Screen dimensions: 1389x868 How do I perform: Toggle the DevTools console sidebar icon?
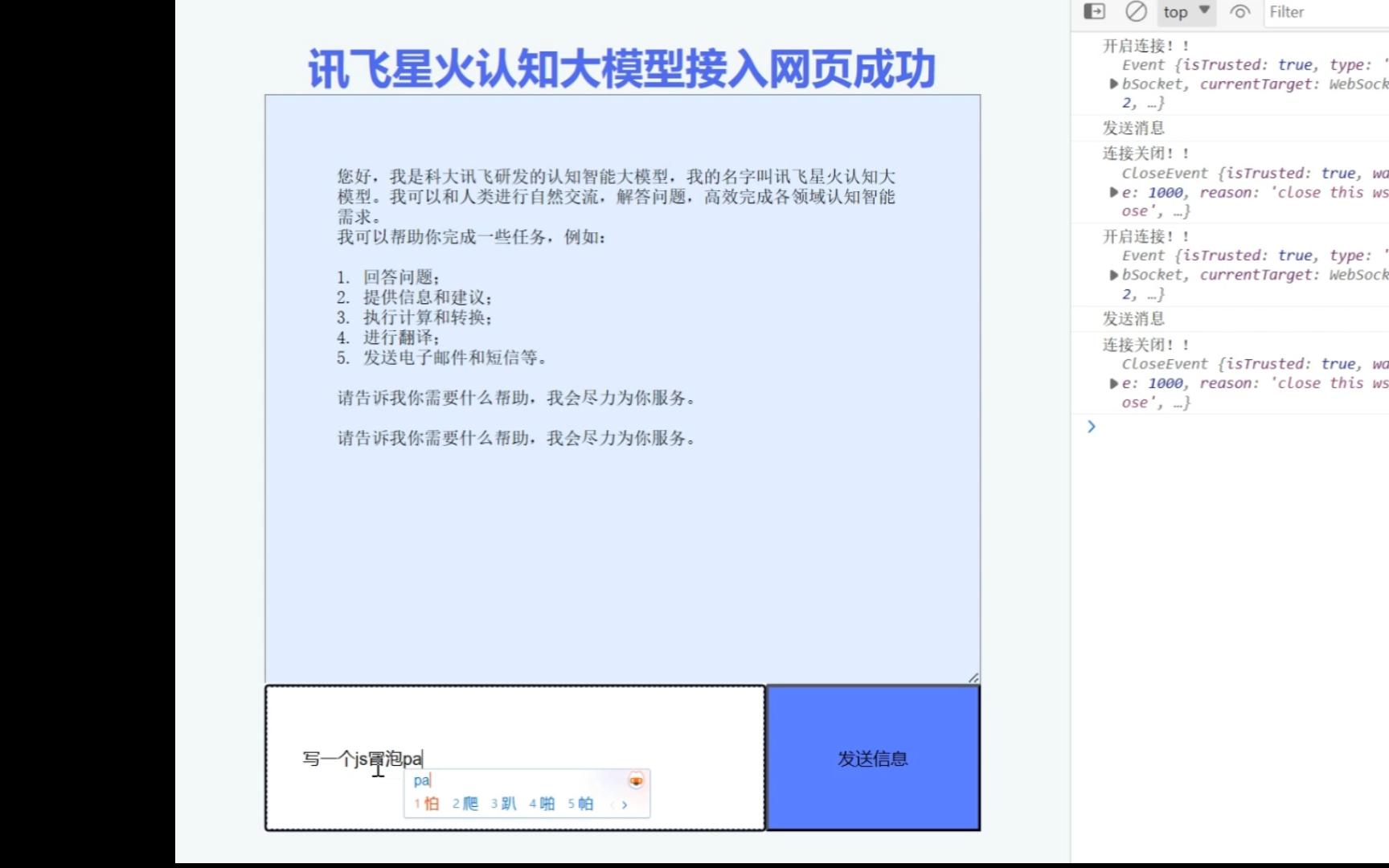point(1095,11)
